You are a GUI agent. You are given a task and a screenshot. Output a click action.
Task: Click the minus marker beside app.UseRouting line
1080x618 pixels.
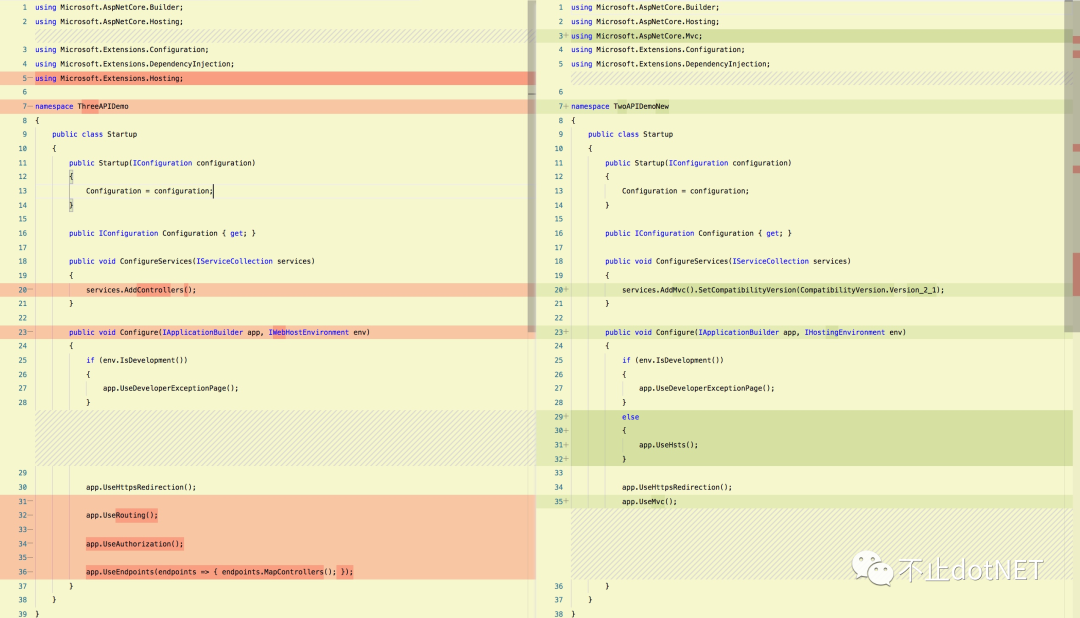pos(30,515)
